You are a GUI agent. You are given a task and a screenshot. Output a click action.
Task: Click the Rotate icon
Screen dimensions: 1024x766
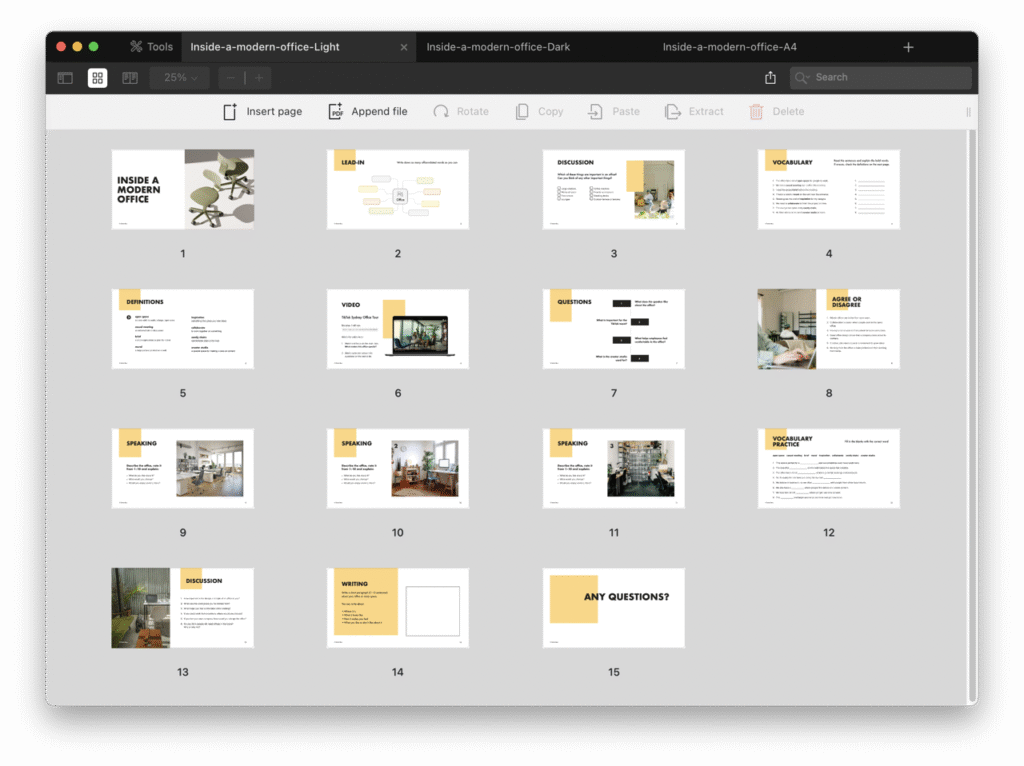(441, 112)
